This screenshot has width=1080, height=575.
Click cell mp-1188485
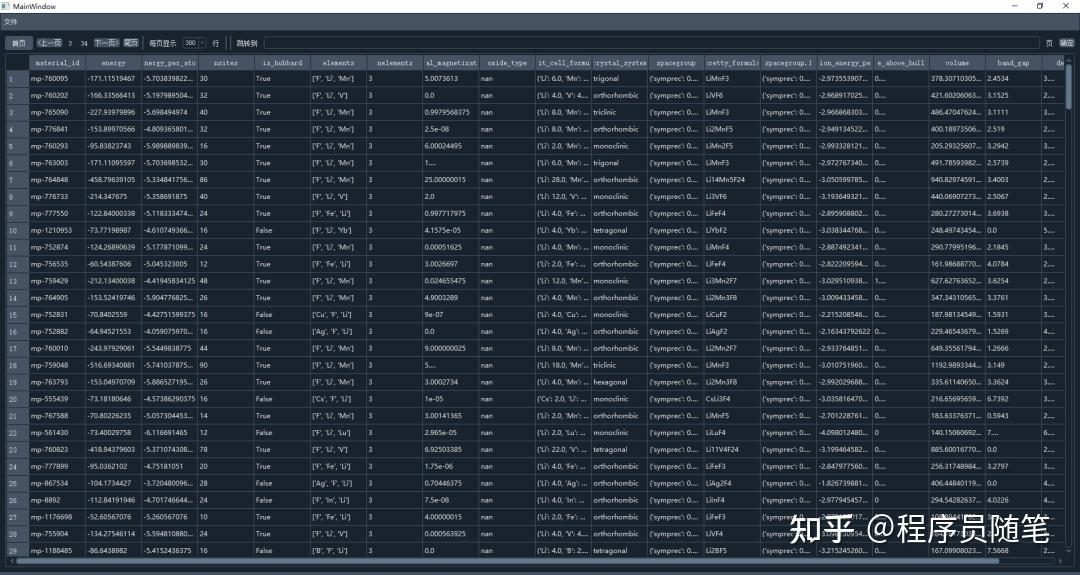tap(57, 551)
